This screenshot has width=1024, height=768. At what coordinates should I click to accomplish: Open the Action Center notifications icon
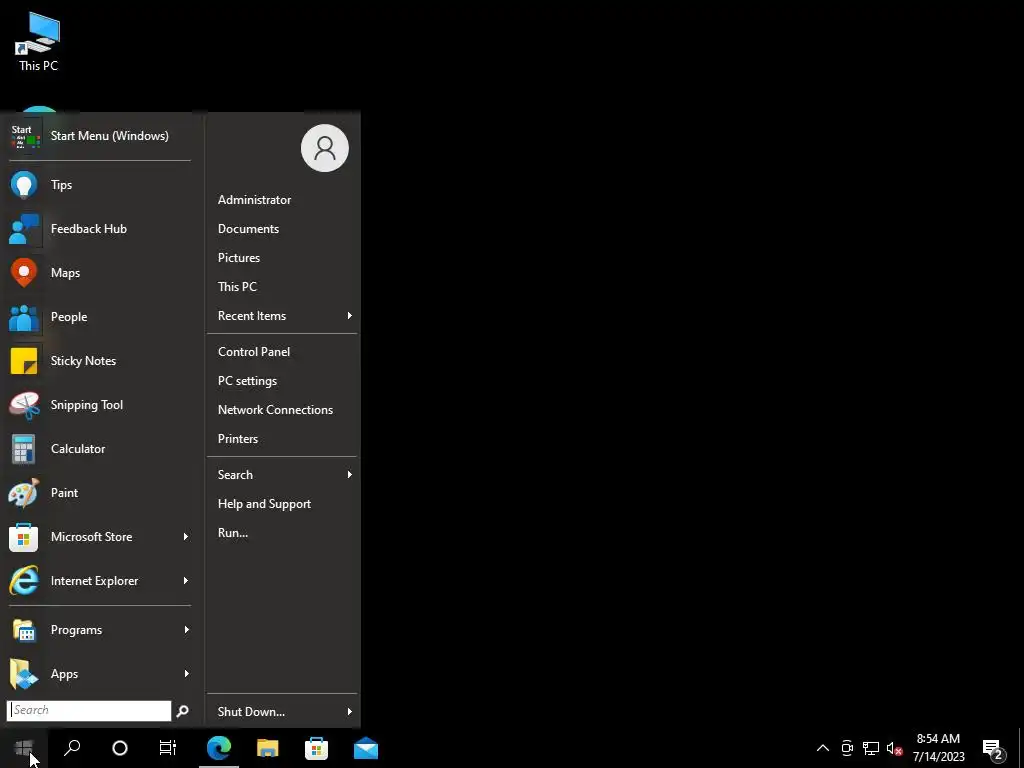coord(993,748)
